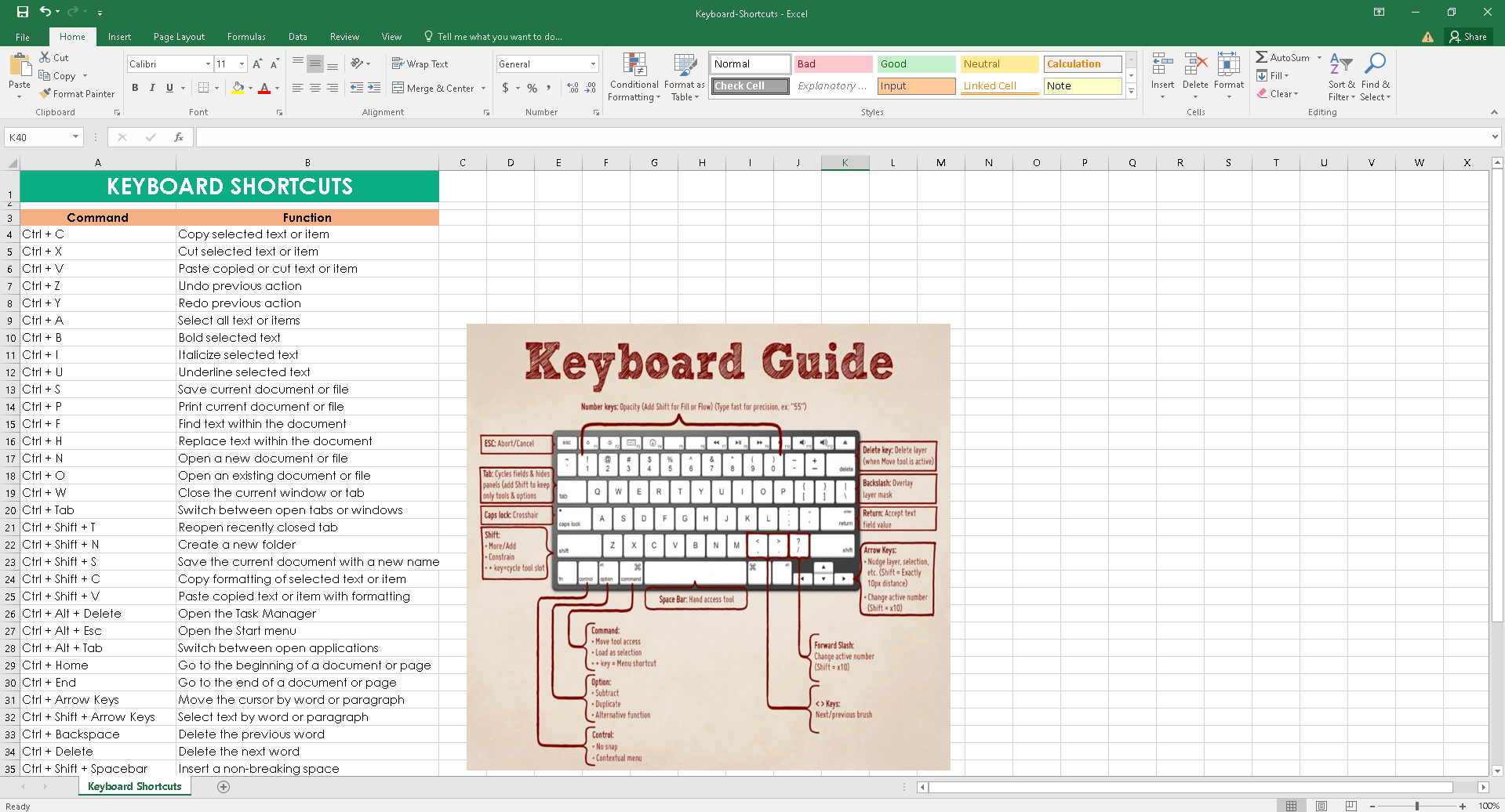The width and height of the screenshot is (1505, 812).
Task: Click the AutoSum sigma icon
Action: 1261,57
